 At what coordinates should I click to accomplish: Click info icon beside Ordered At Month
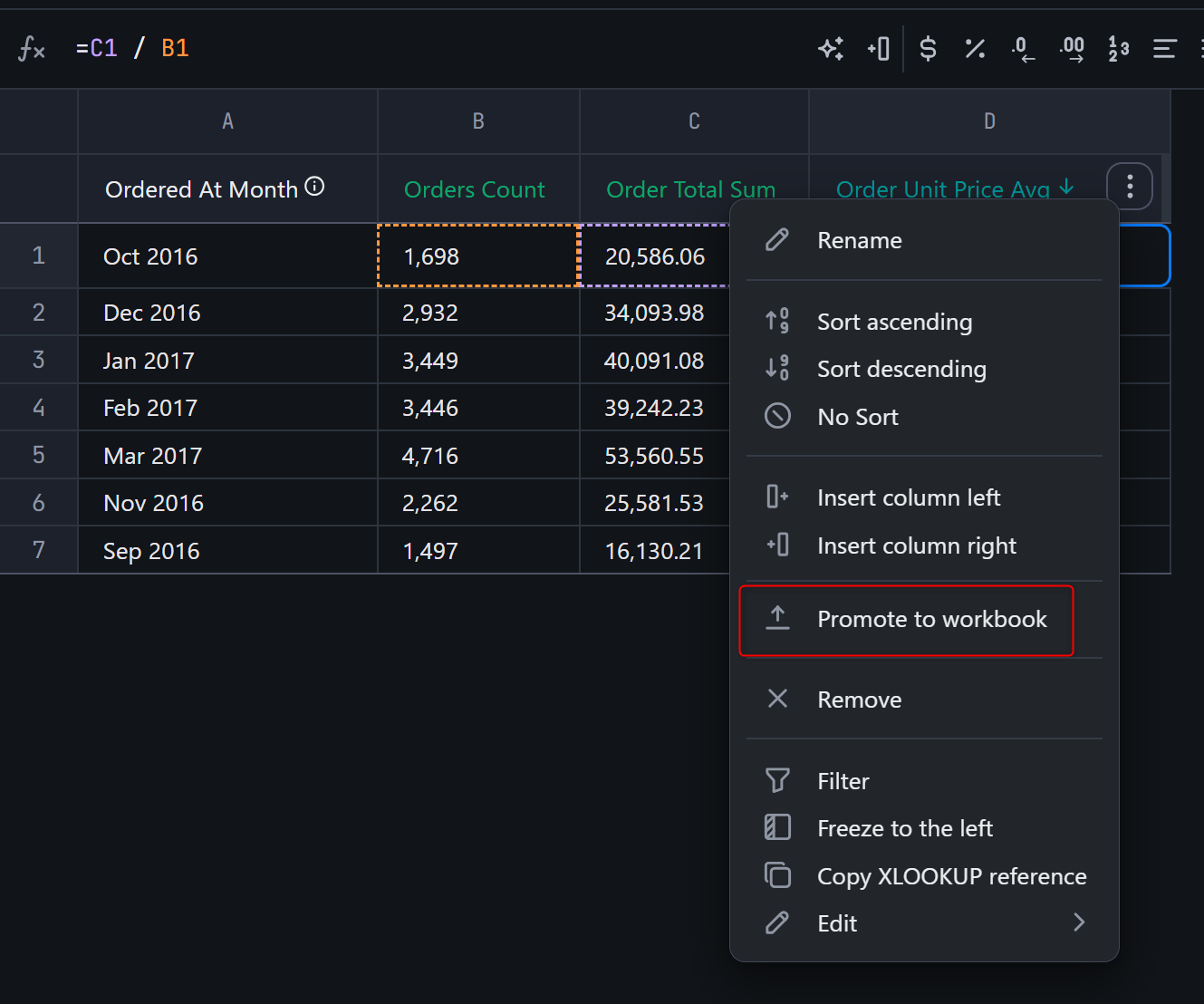pos(314,187)
